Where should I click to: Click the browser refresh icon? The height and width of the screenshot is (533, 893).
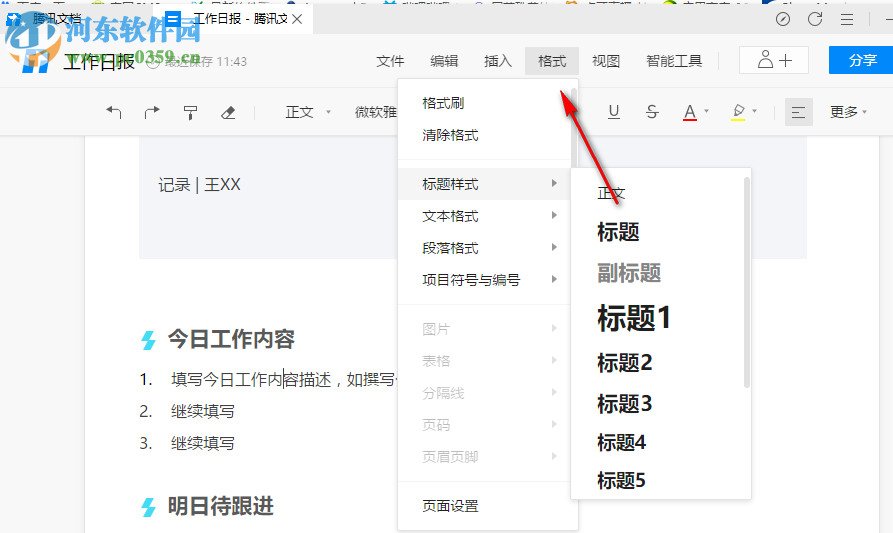coord(815,19)
